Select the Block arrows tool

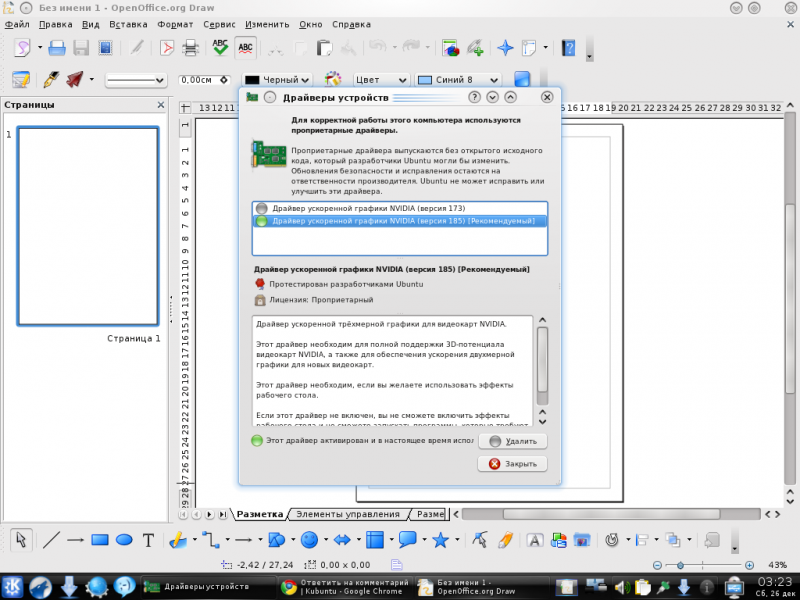(x=342, y=540)
